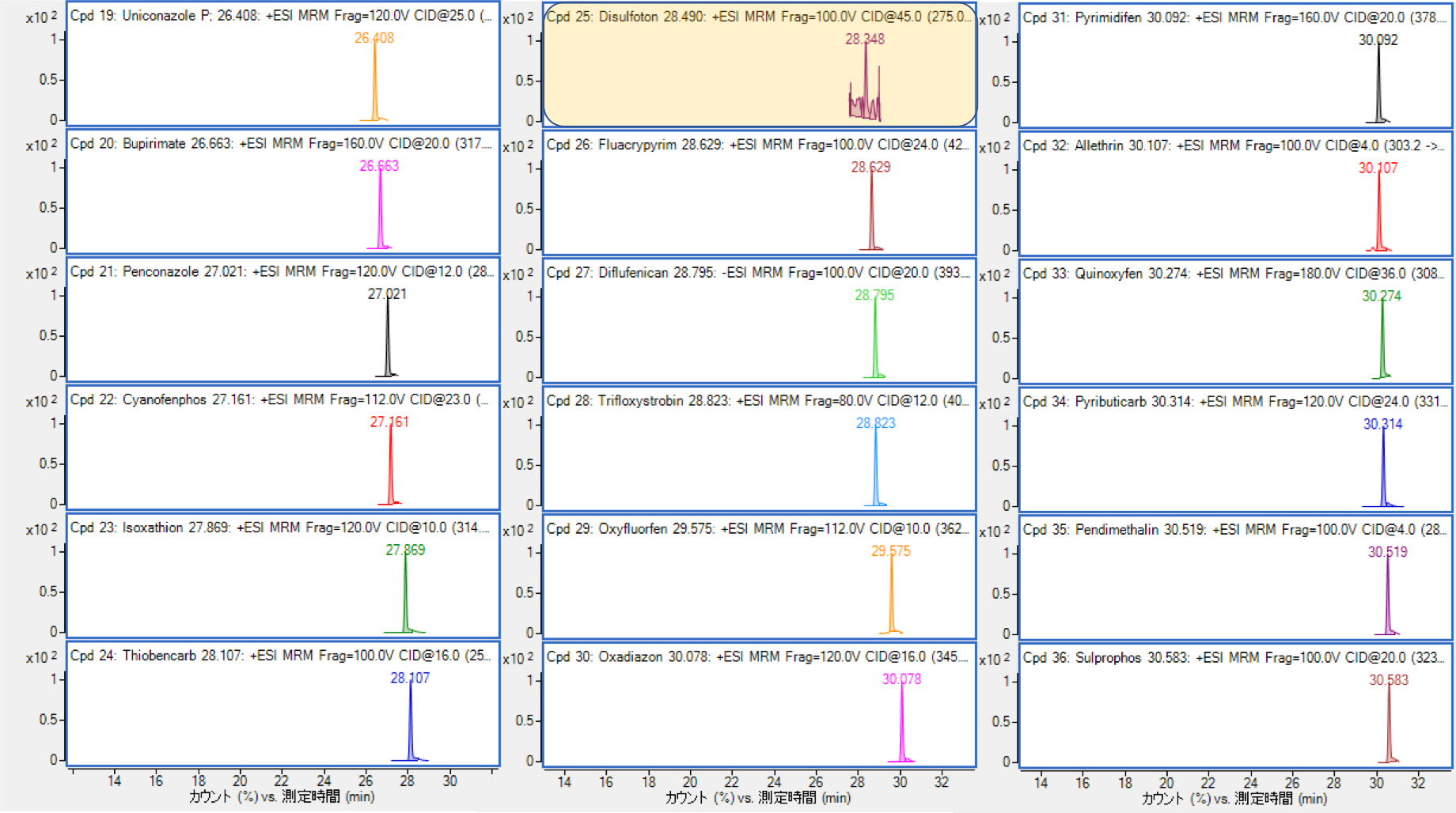Select the Cpd 24 Thiobencarb chromatogram panel
Viewport: 1456px width, 813px height.
coord(282,704)
